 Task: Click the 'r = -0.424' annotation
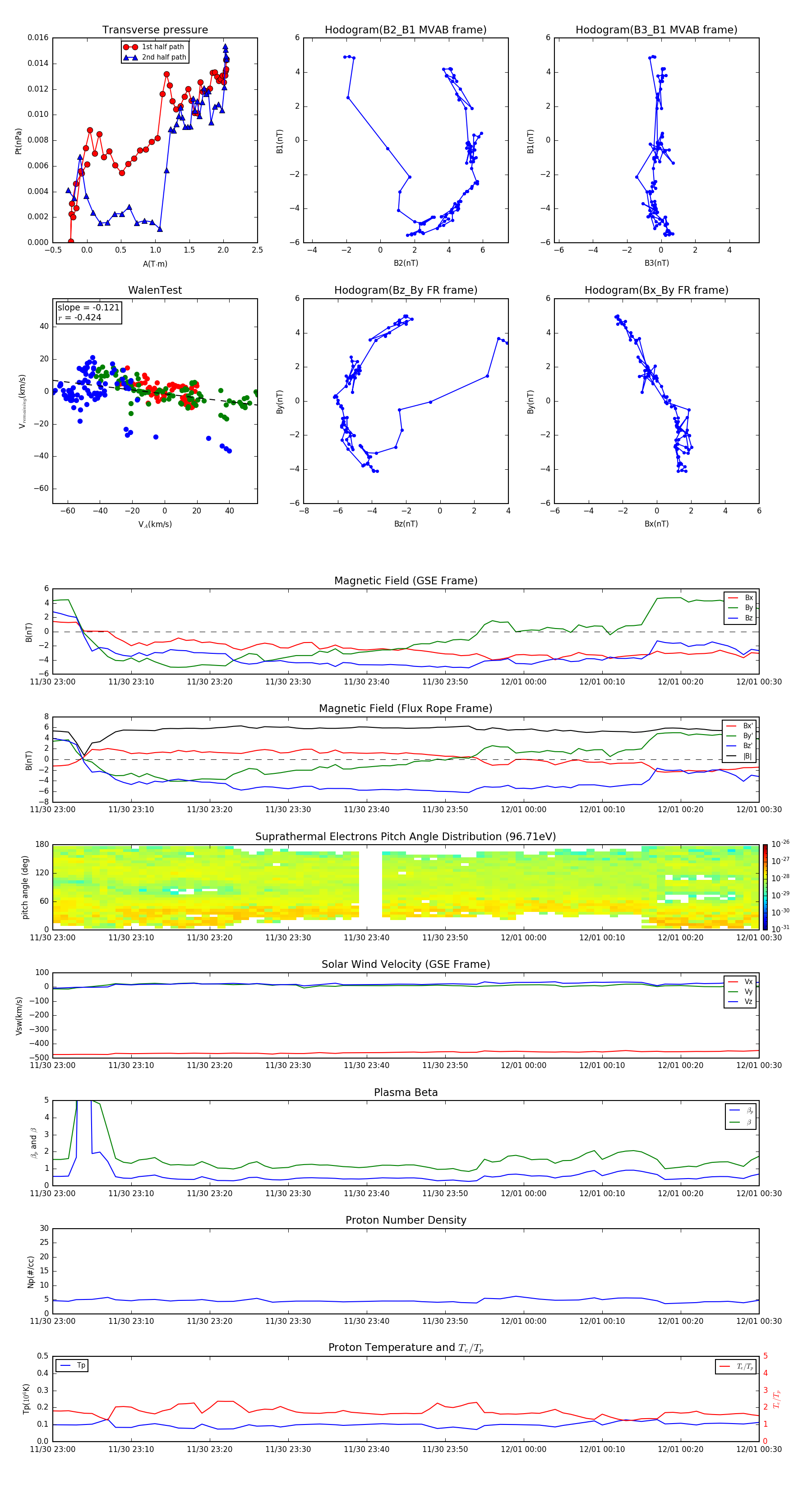click(80, 317)
